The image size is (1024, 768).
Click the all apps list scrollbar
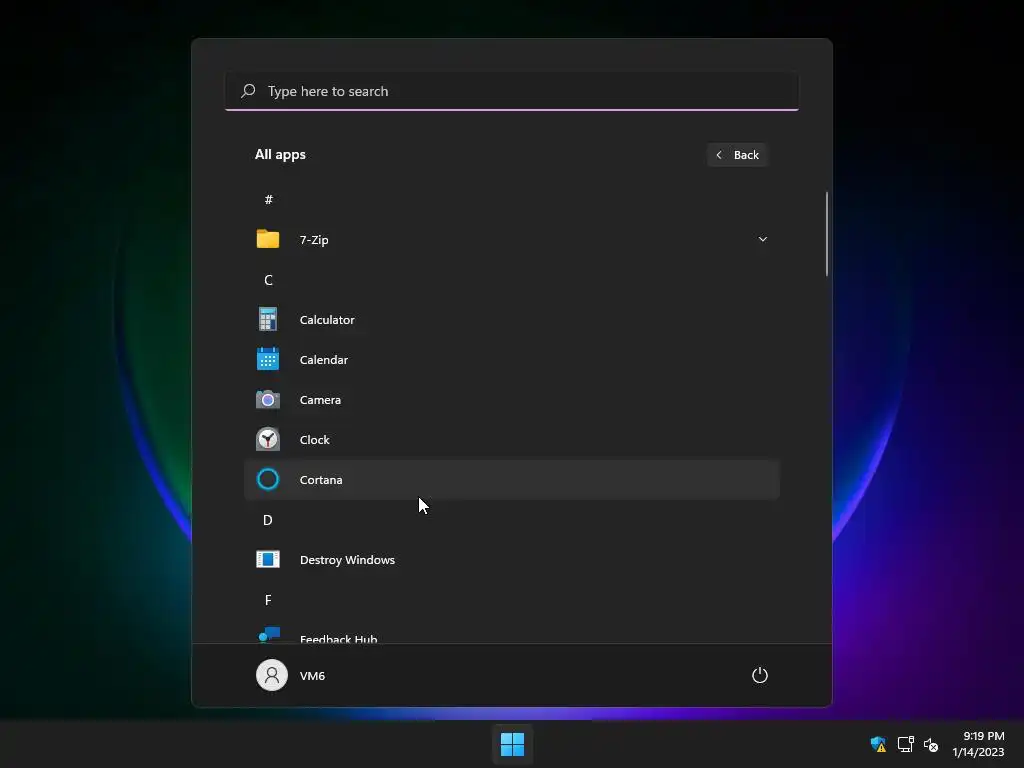tap(827, 234)
